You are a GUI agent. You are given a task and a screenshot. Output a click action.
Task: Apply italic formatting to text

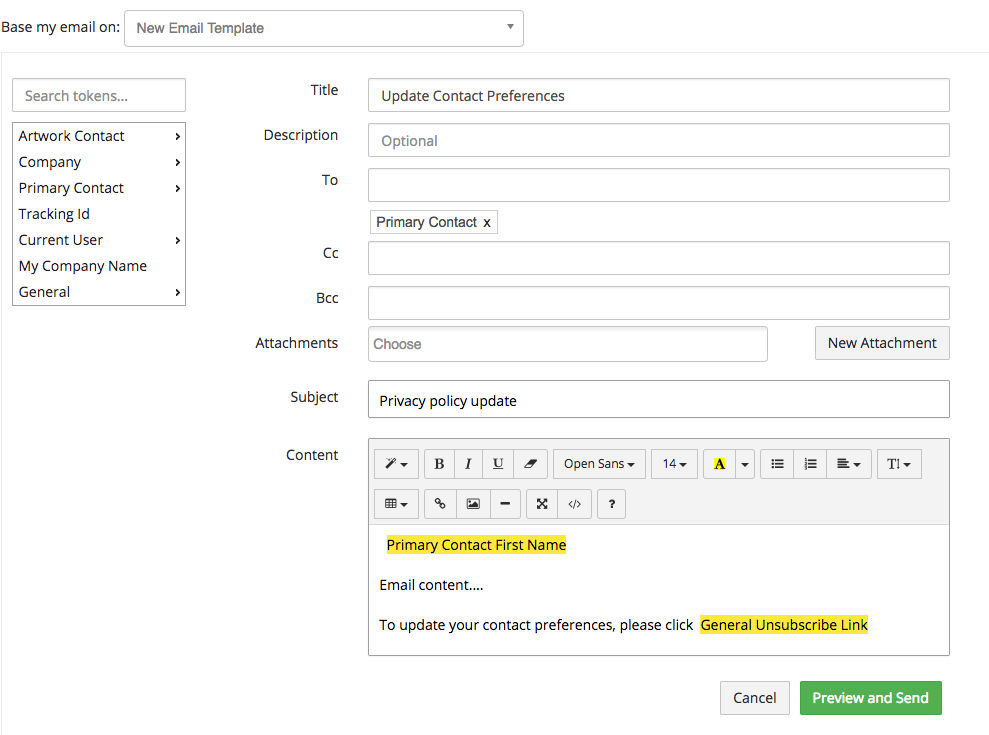coord(468,464)
